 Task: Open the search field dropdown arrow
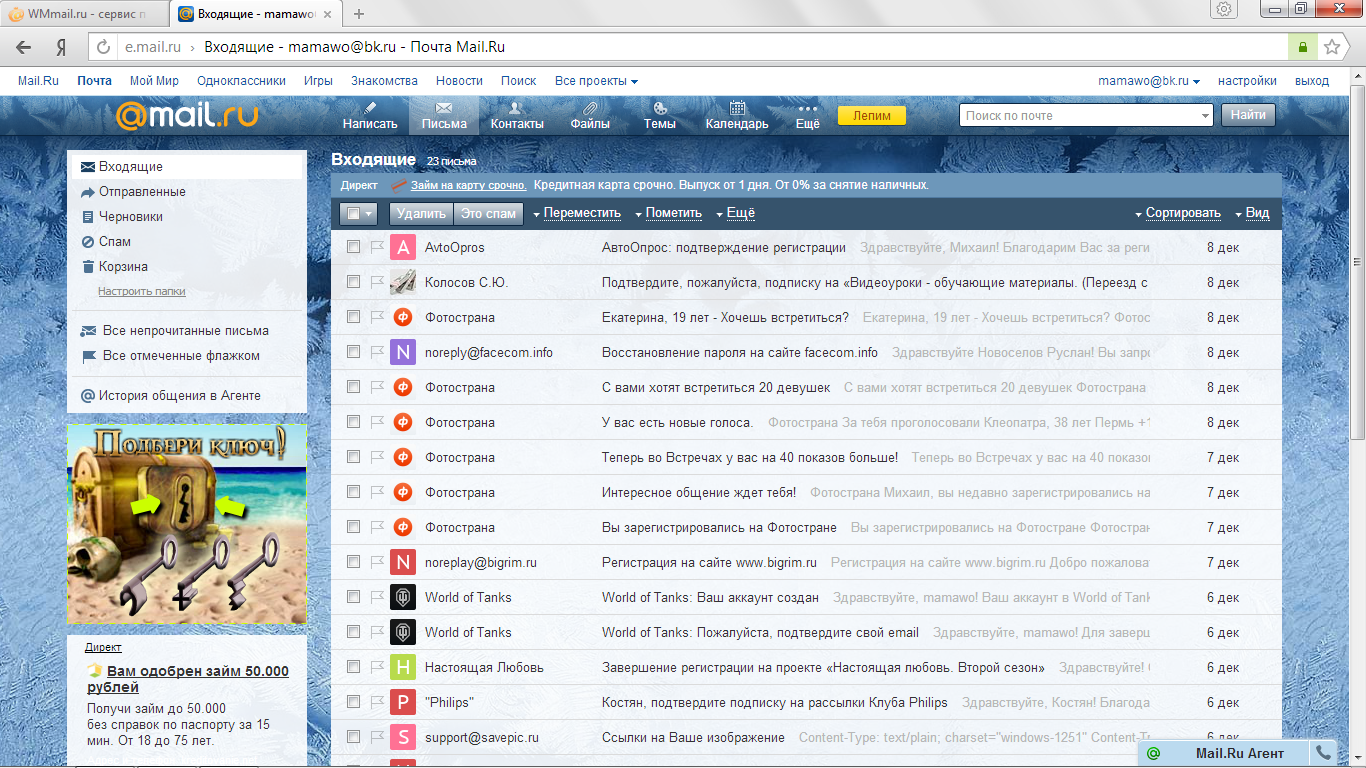point(1204,116)
